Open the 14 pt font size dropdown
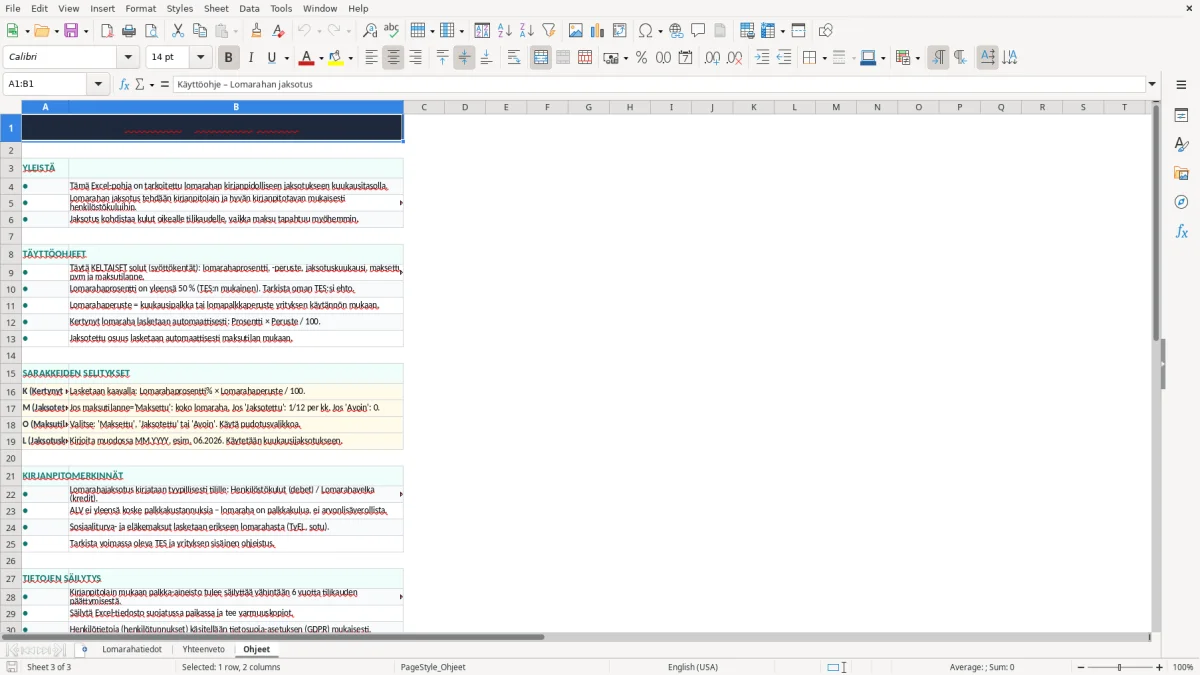 click(x=201, y=58)
